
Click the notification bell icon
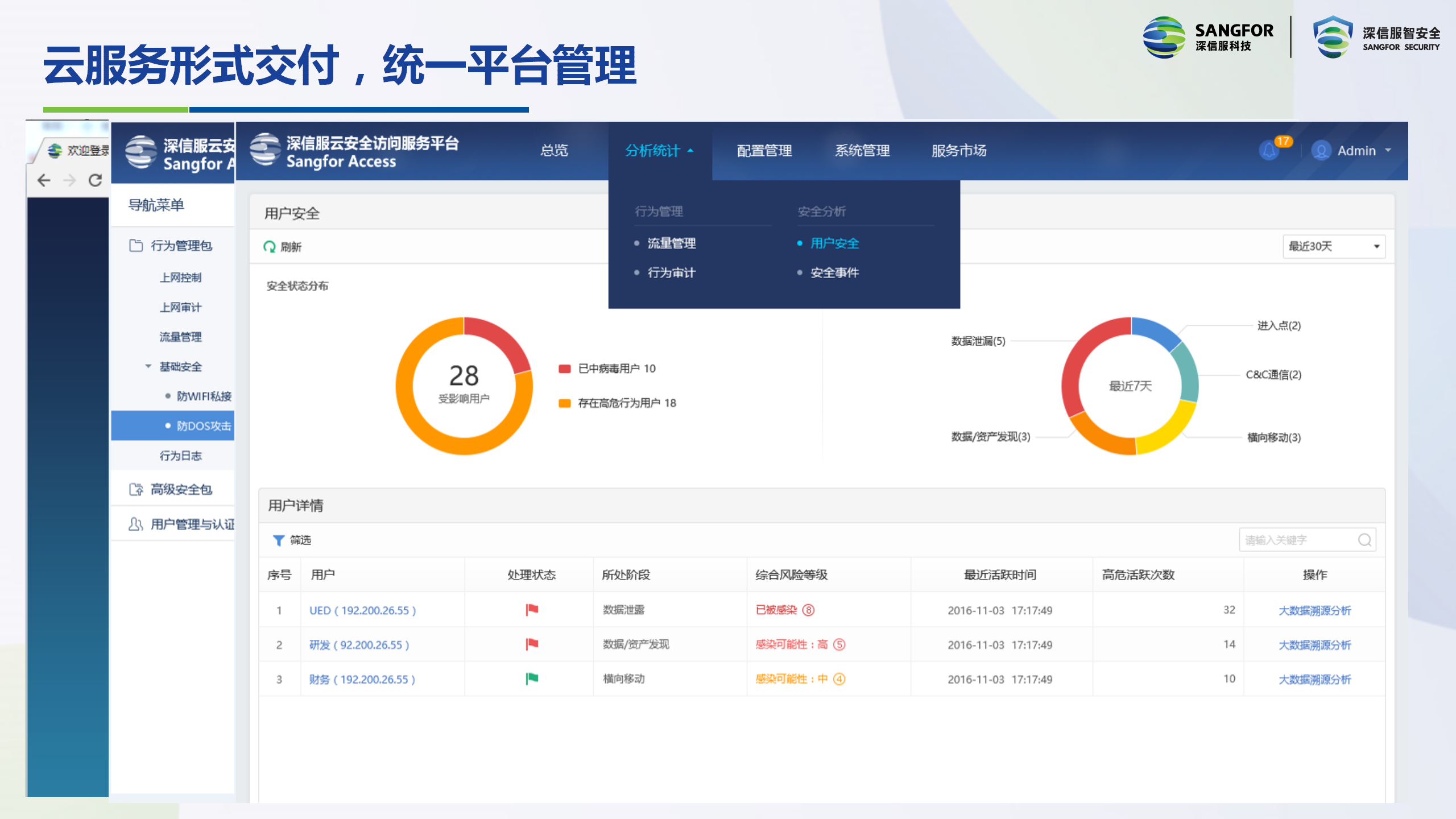click(1269, 151)
